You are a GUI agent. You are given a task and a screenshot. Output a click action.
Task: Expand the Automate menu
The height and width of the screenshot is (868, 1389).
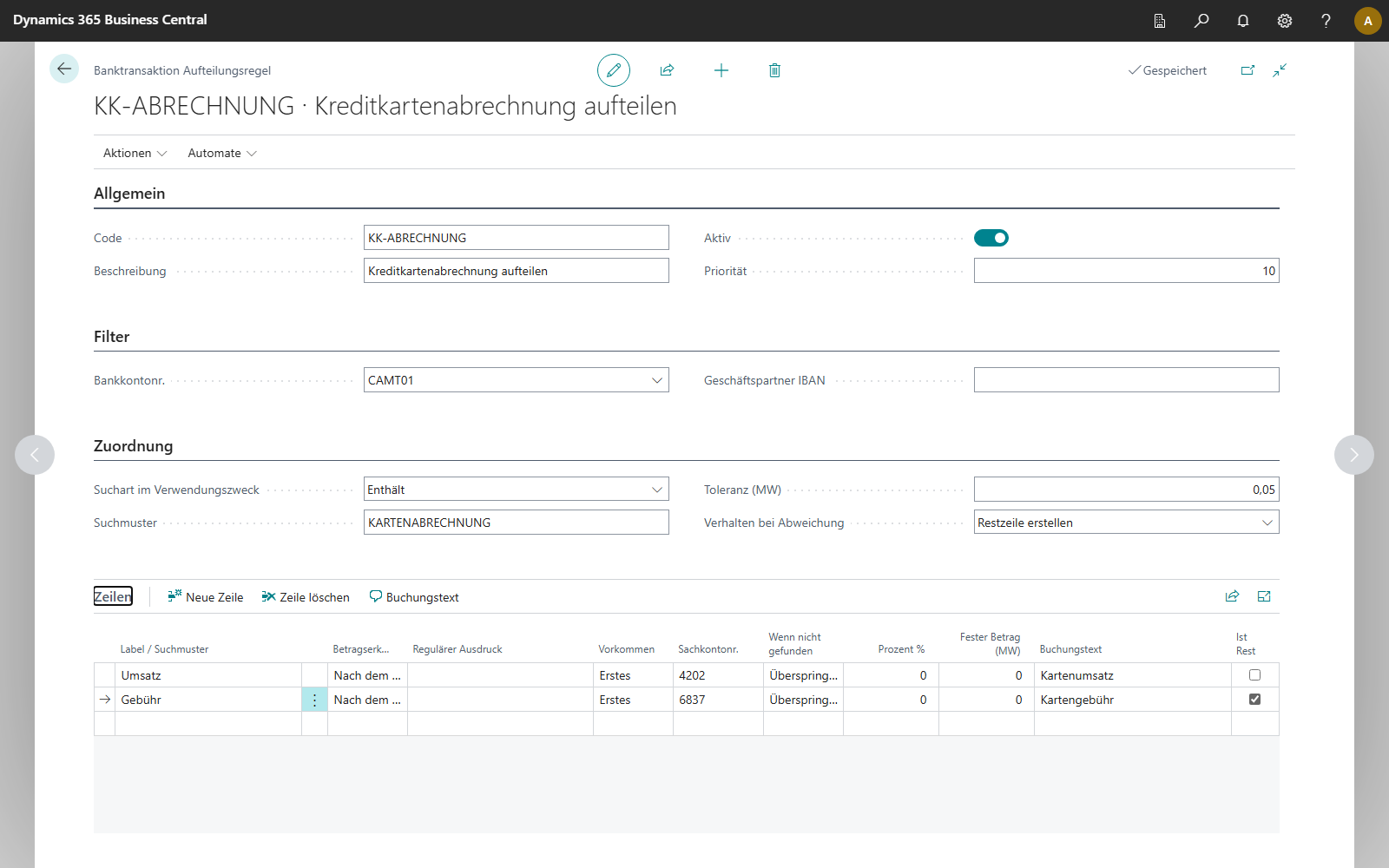point(222,153)
